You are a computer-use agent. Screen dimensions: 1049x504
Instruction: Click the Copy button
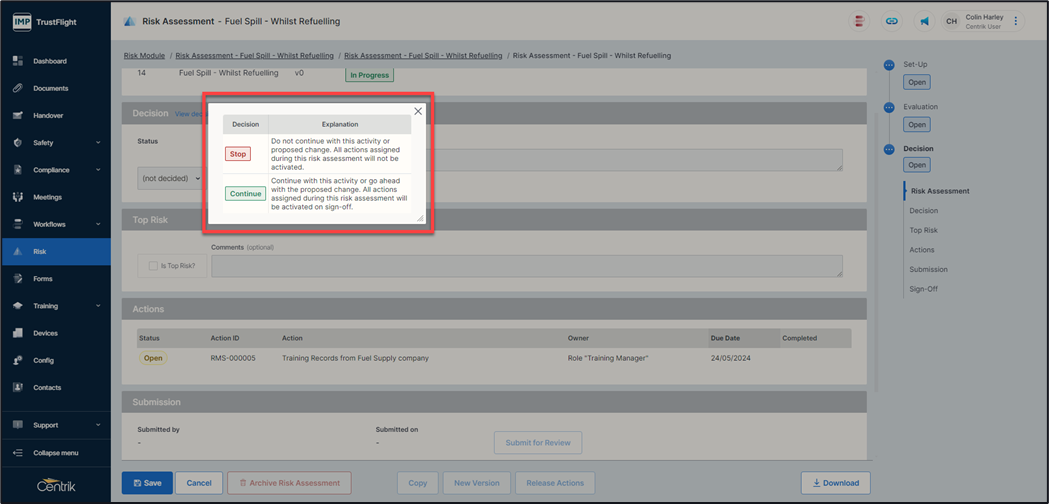pyautogui.click(x=417, y=483)
